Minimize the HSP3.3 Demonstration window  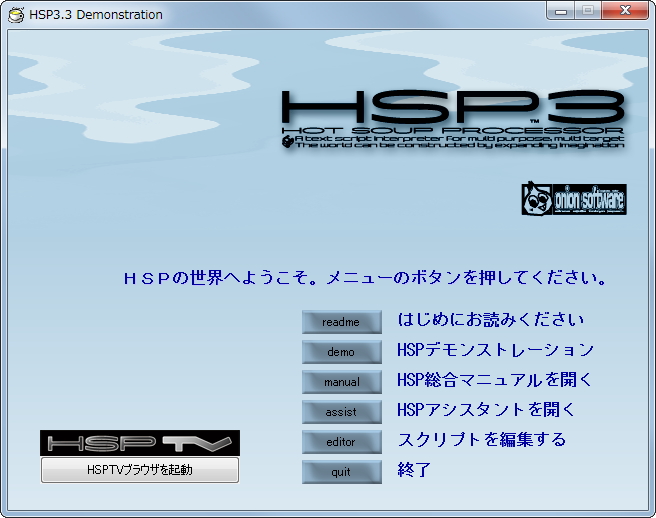(x=561, y=10)
